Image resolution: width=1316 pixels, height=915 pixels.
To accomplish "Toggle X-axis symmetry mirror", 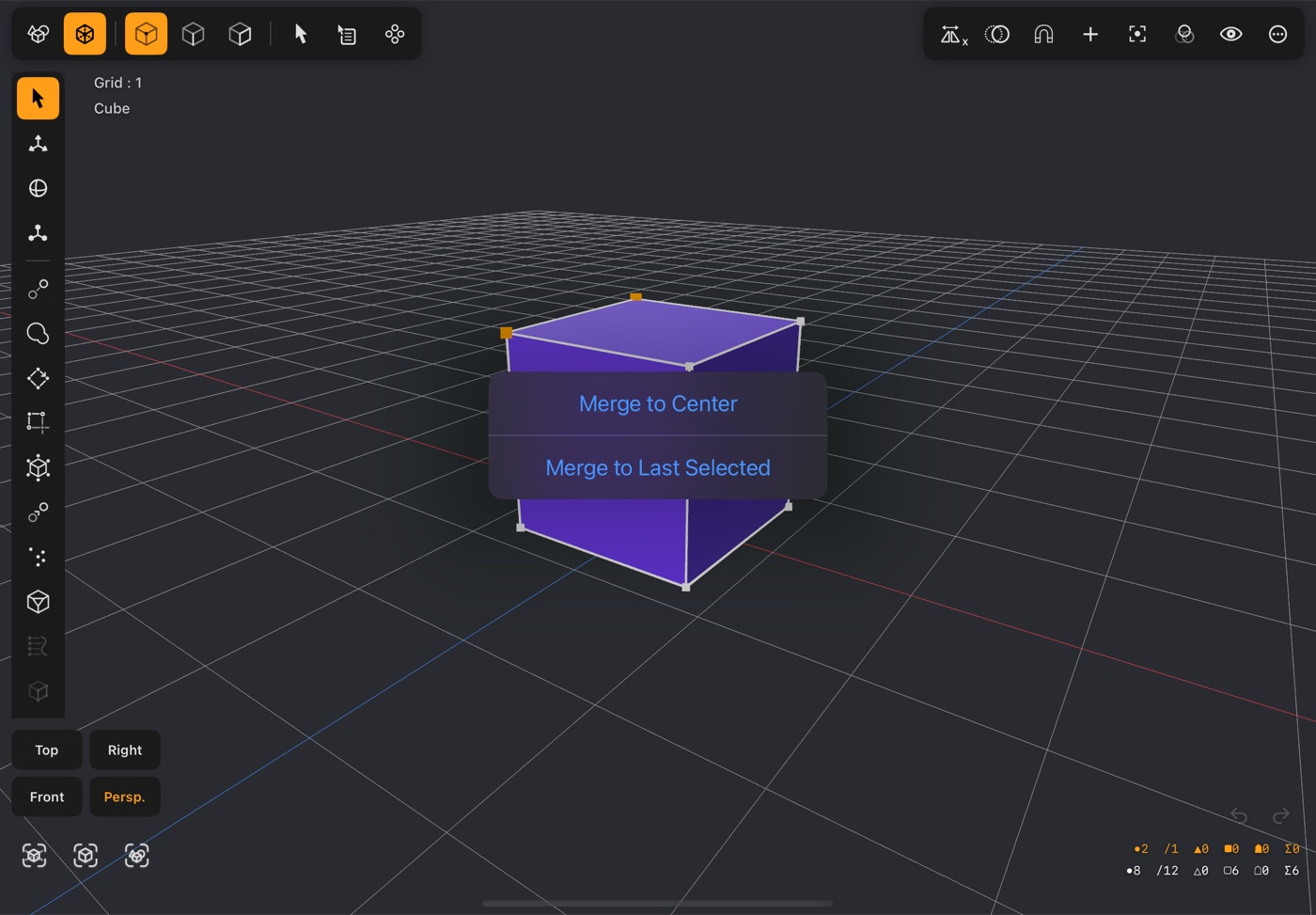I will pos(953,35).
